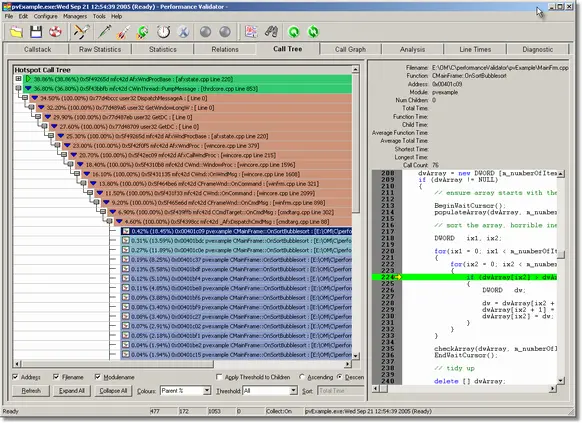Click filter icon of 0.31% OnSortBubblesort row
Viewport: 582px width, 423px height.
126,240
